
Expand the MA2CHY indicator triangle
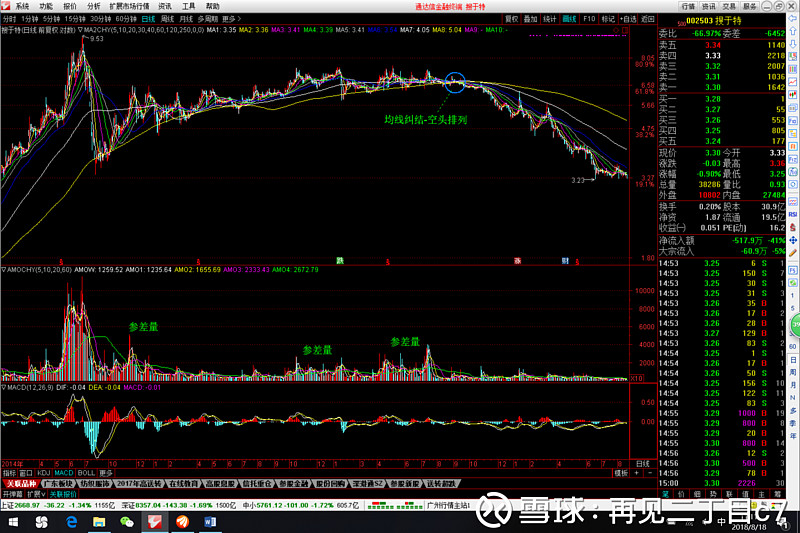(80, 30)
